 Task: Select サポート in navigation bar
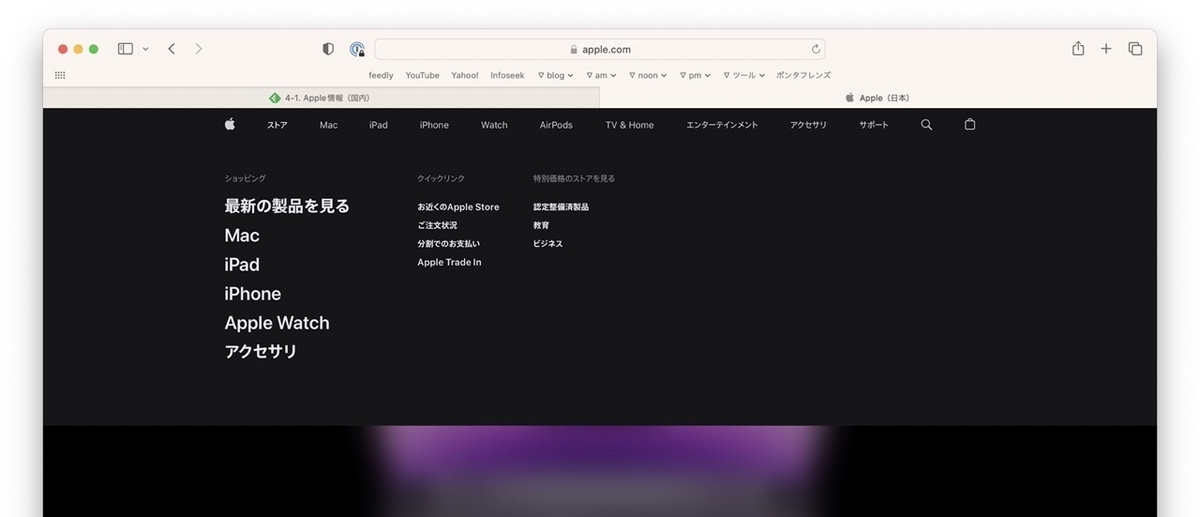coord(873,125)
